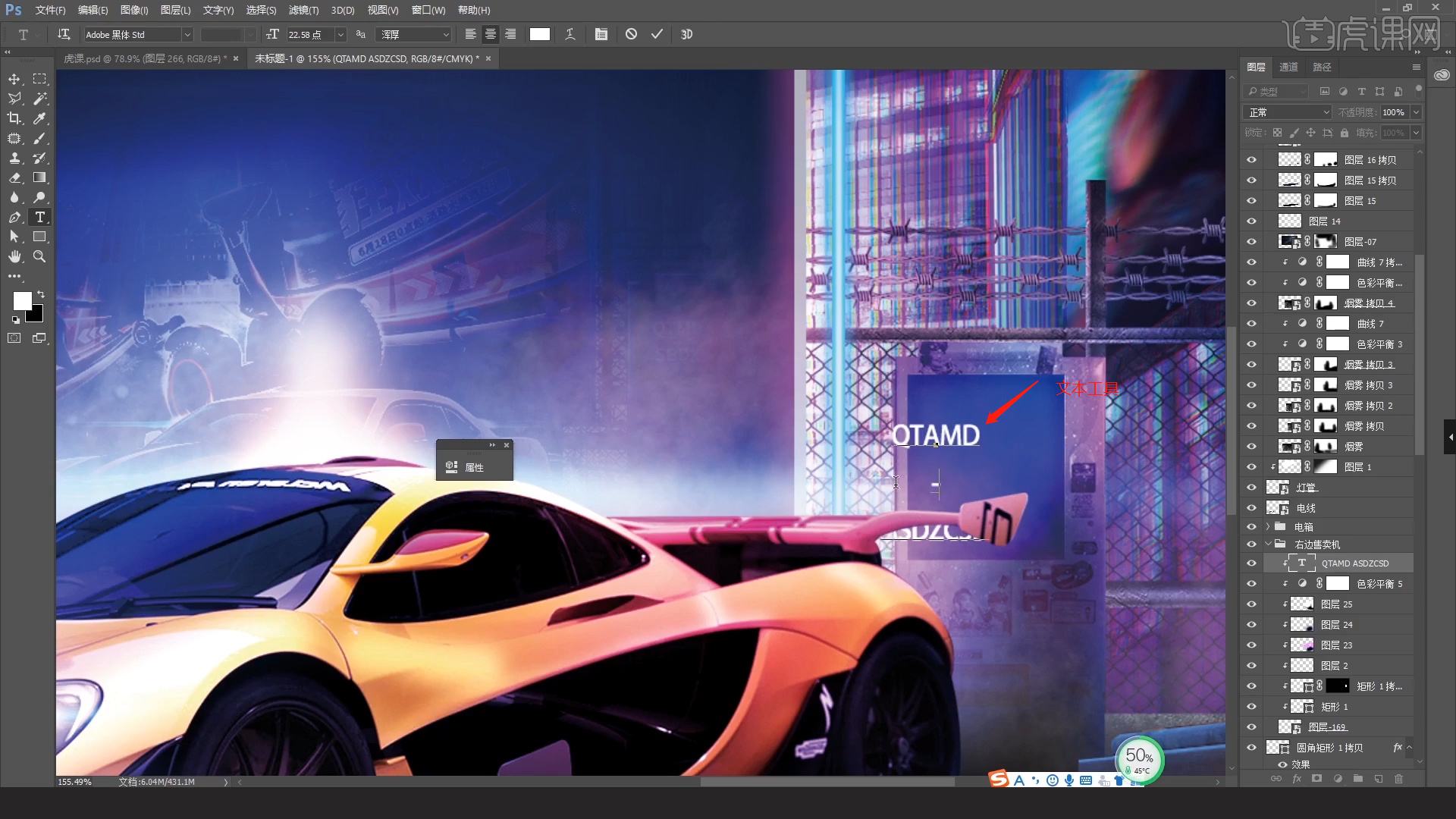This screenshot has height=819, width=1456.
Task: Open the 属性 properties panel
Action: pyautogui.click(x=474, y=467)
